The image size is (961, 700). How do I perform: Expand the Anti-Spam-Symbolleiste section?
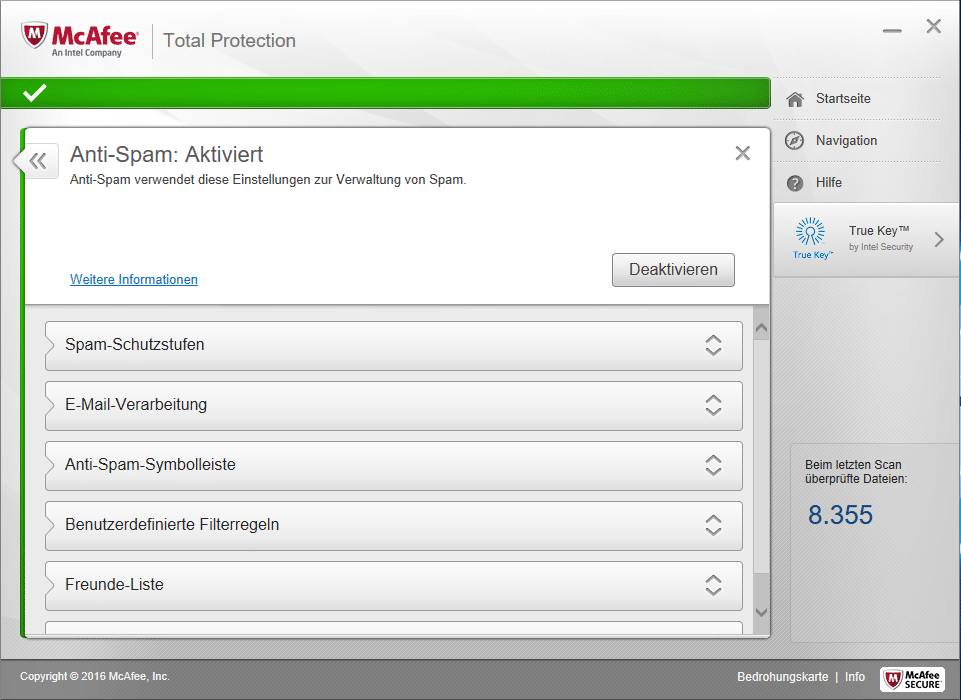point(713,465)
